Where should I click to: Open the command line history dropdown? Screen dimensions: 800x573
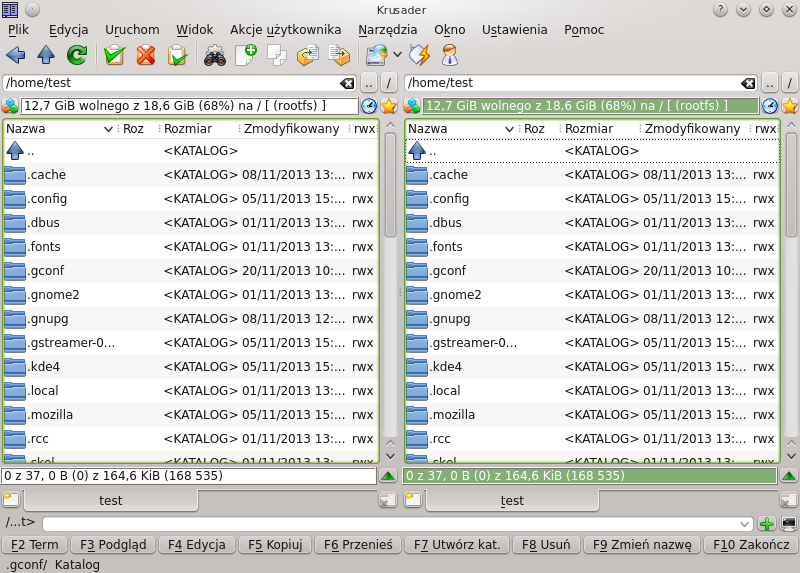[743, 523]
